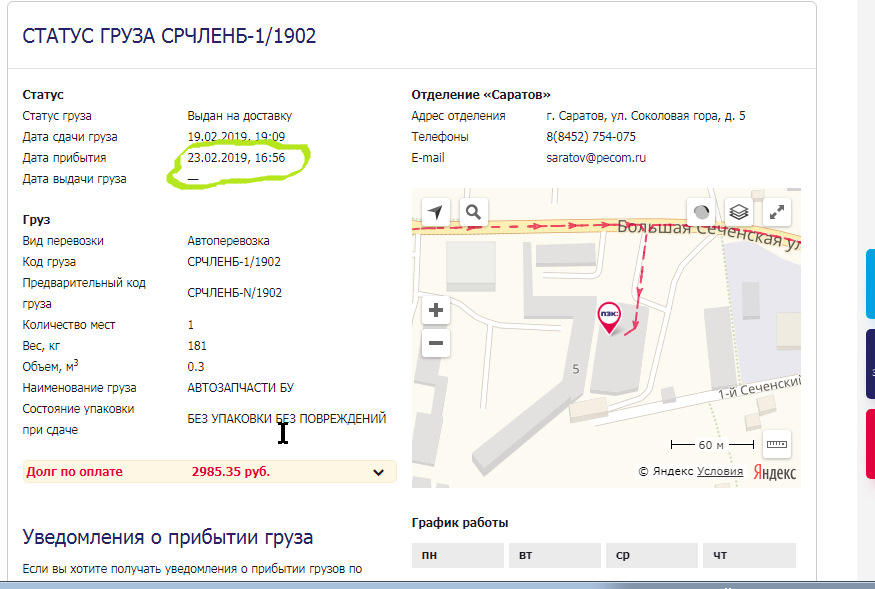The height and width of the screenshot is (589, 875).
Task: Select the вт weekday tab in schedule
Action: 554,554
